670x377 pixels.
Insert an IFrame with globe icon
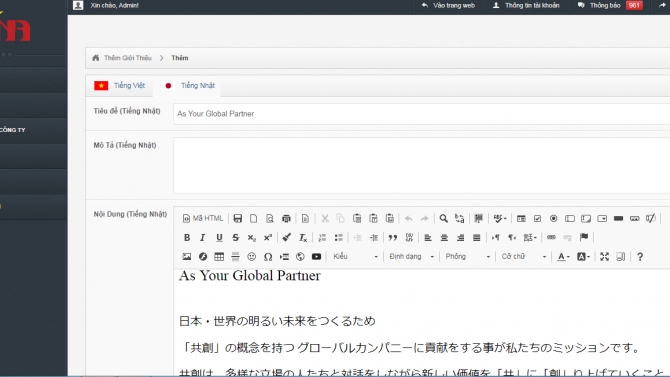[x=300, y=256]
